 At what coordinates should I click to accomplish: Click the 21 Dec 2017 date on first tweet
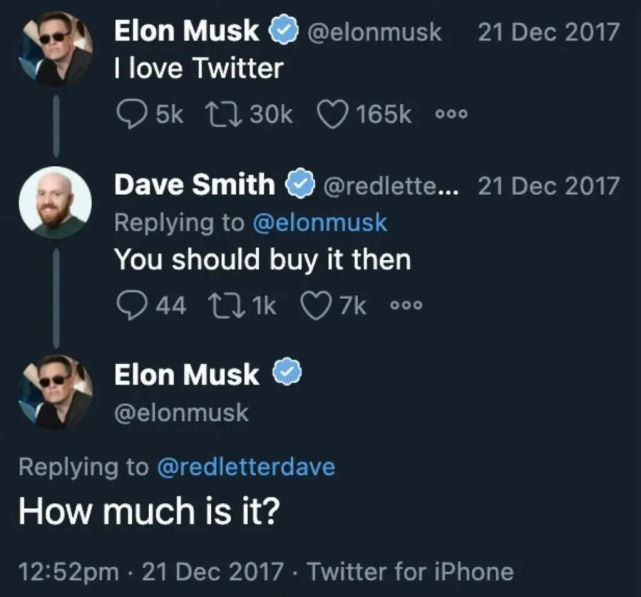click(548, 31)
